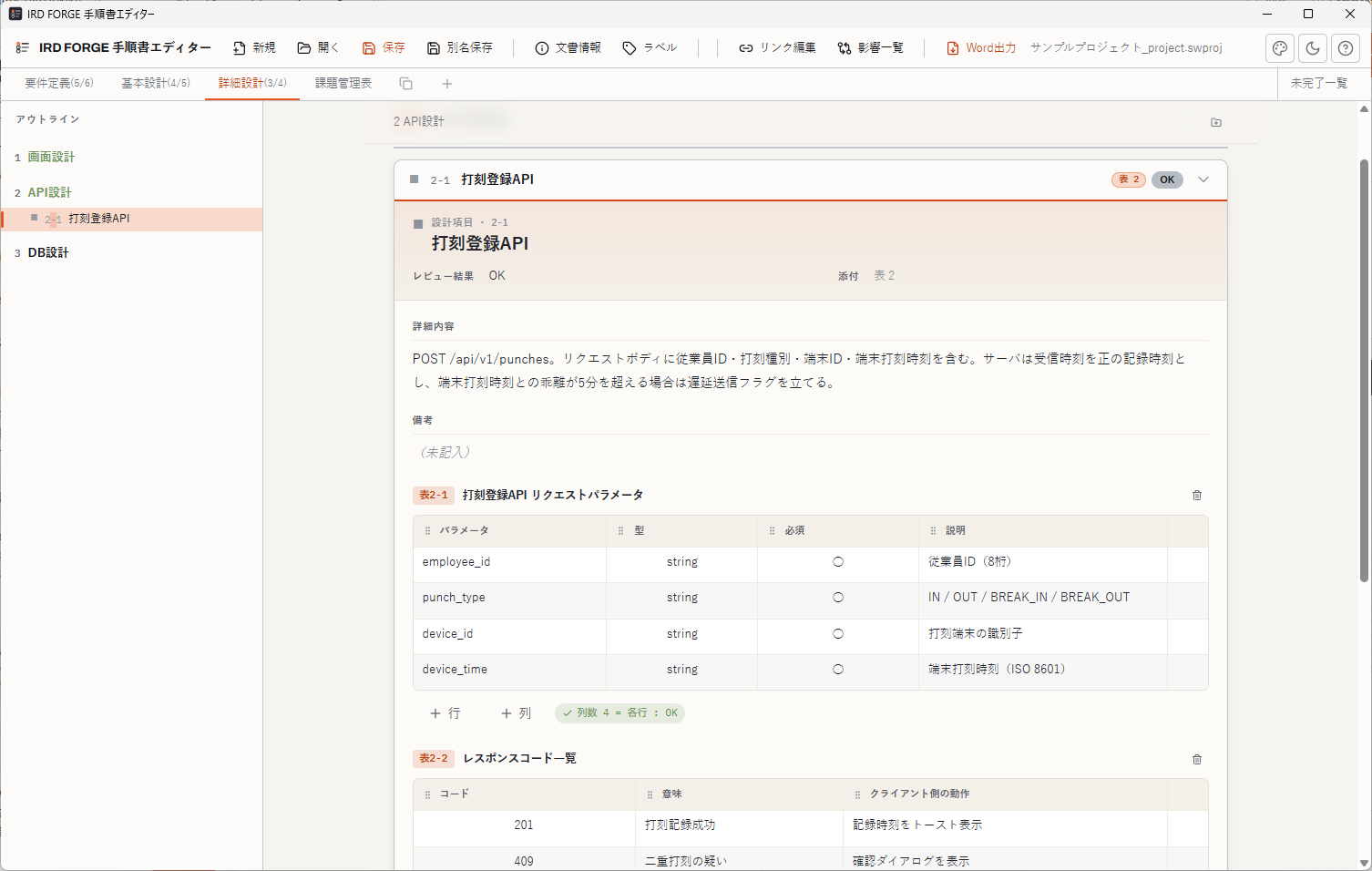Show 影響一覧 impact list
The width and height of the screenshot is (1372, 871).
pyautogui.click(x=870, y=47)
